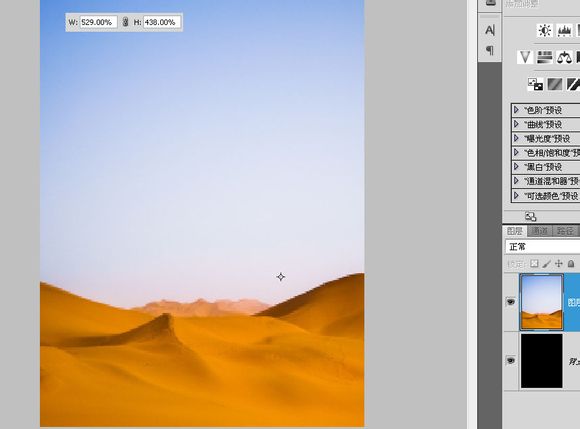Add a Color Balance adjustment
This screenshot has width=580, height=429.
(564, 57)
